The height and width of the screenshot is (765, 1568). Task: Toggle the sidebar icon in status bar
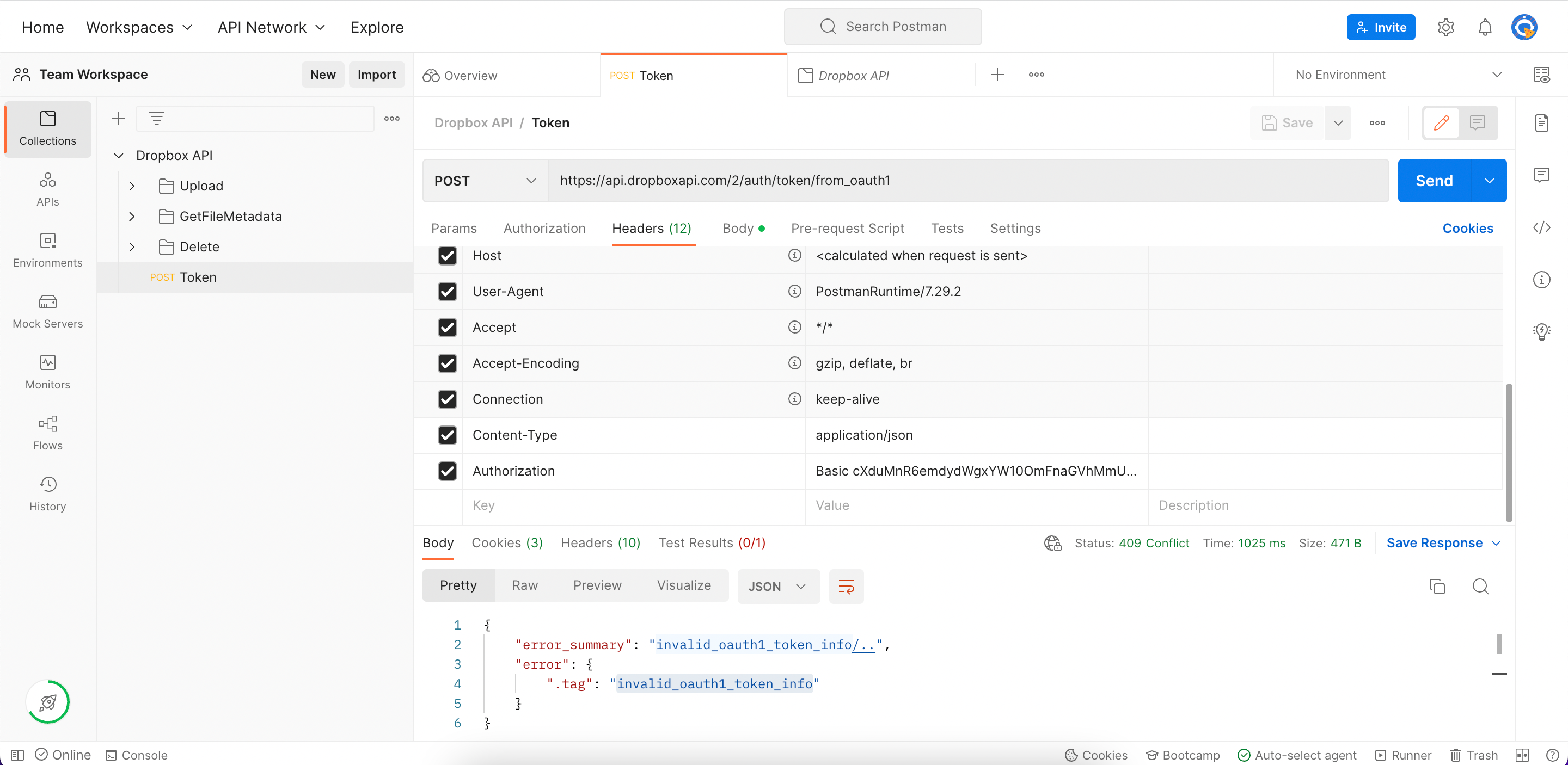click(x=17, y=755)
